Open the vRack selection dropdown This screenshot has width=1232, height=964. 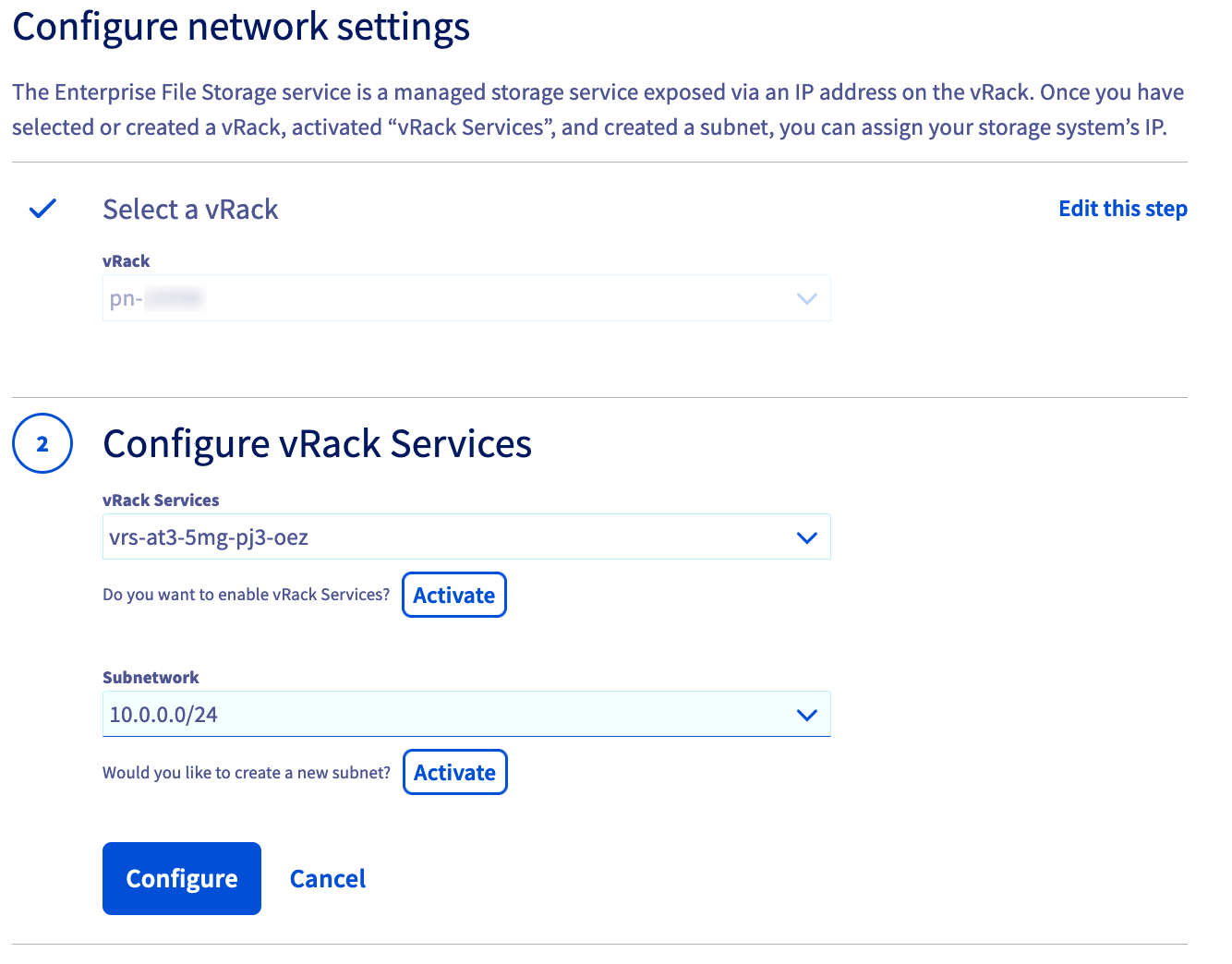coord(466,297)
